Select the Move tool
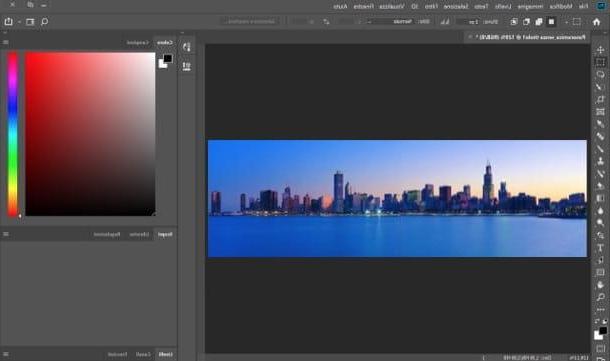This screenshot has width=610, height=361. pyautogui.click(x=600, y=50)
